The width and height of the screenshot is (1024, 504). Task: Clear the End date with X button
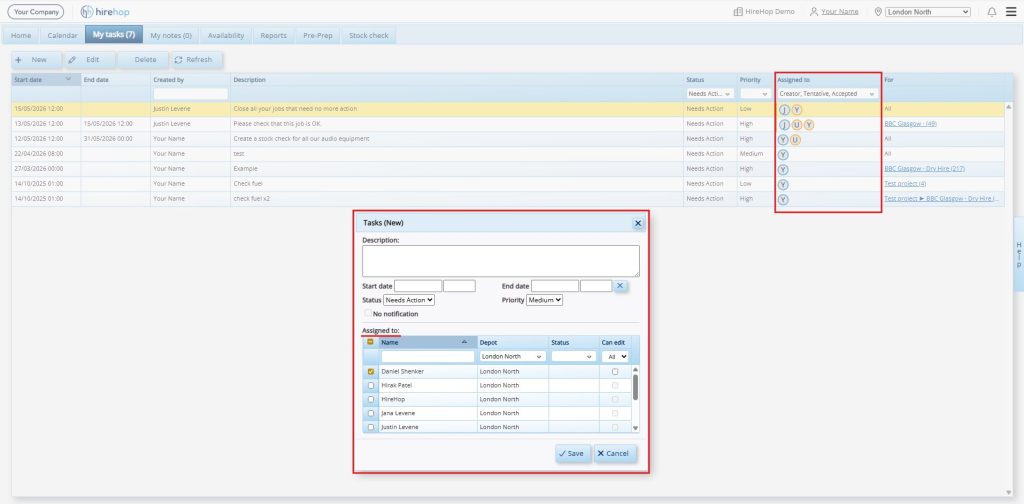pos(620,286)
